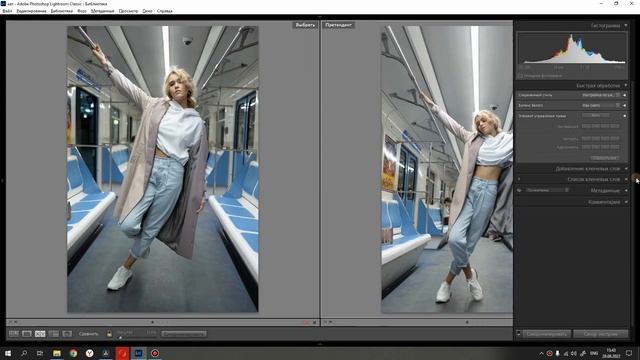Toggle the link focus padlock icon
This screenshot has width=640, height=360.
click(x=109, y=334)
